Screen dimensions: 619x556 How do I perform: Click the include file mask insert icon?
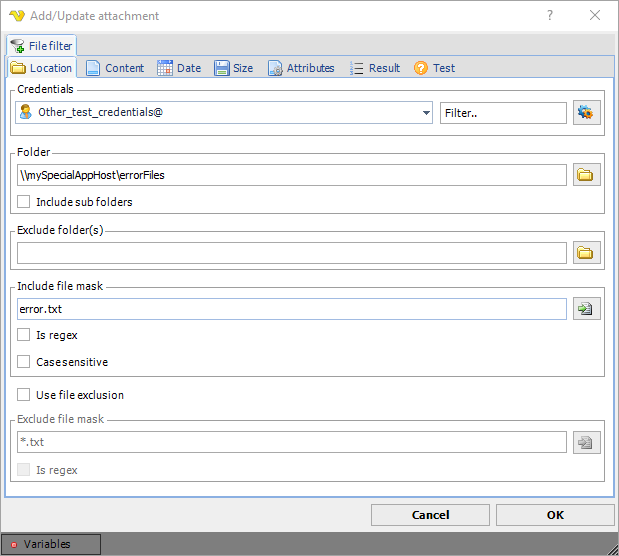pyautogui.click(x=586, y=309)
